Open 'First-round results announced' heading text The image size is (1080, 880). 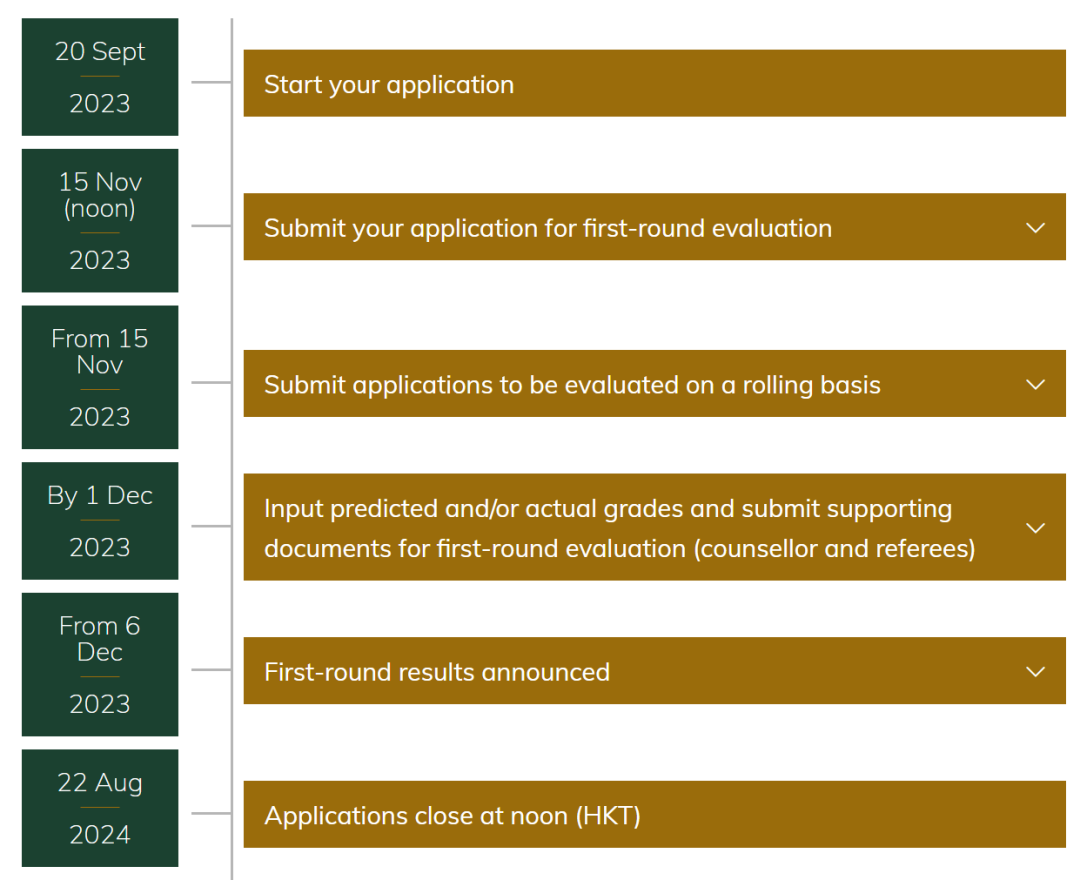click(x=437, y=672)
